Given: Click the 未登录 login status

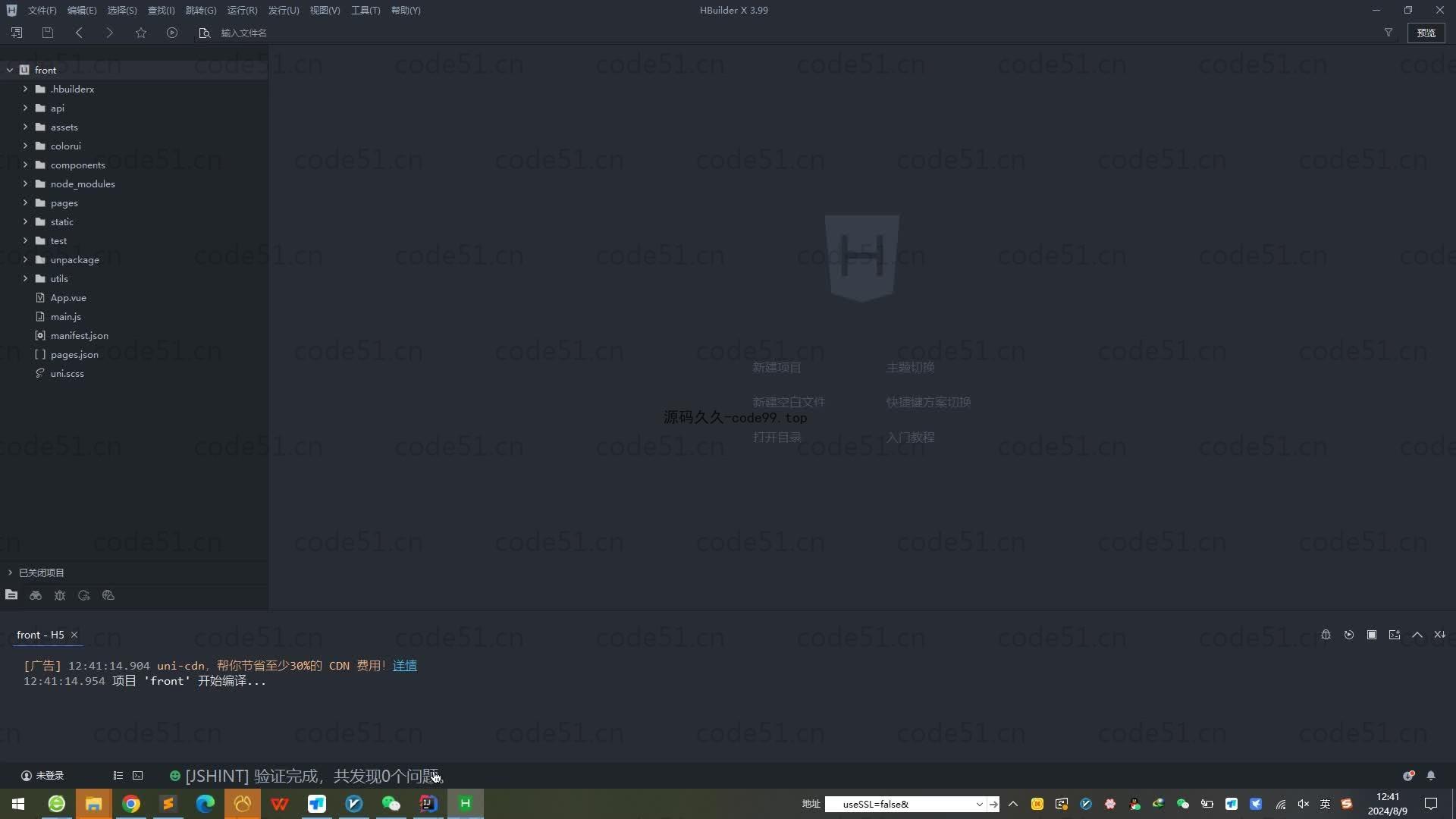Looking at the screenshot, I should click(x=42, y=776).
